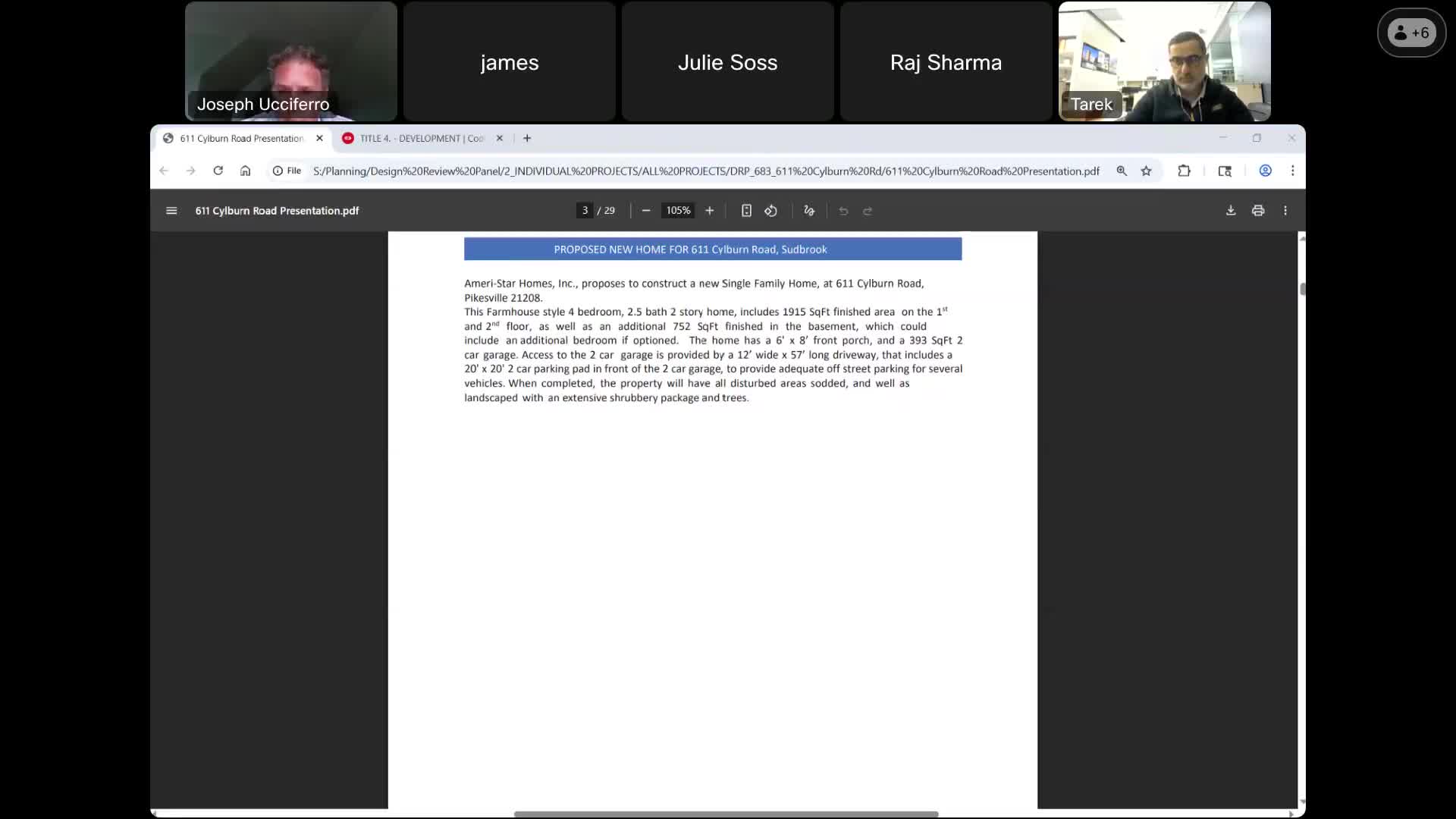Select the 611 Cylburn Road Presentation tab
Screen dimensions: 1456x819
tap(241, 138)
